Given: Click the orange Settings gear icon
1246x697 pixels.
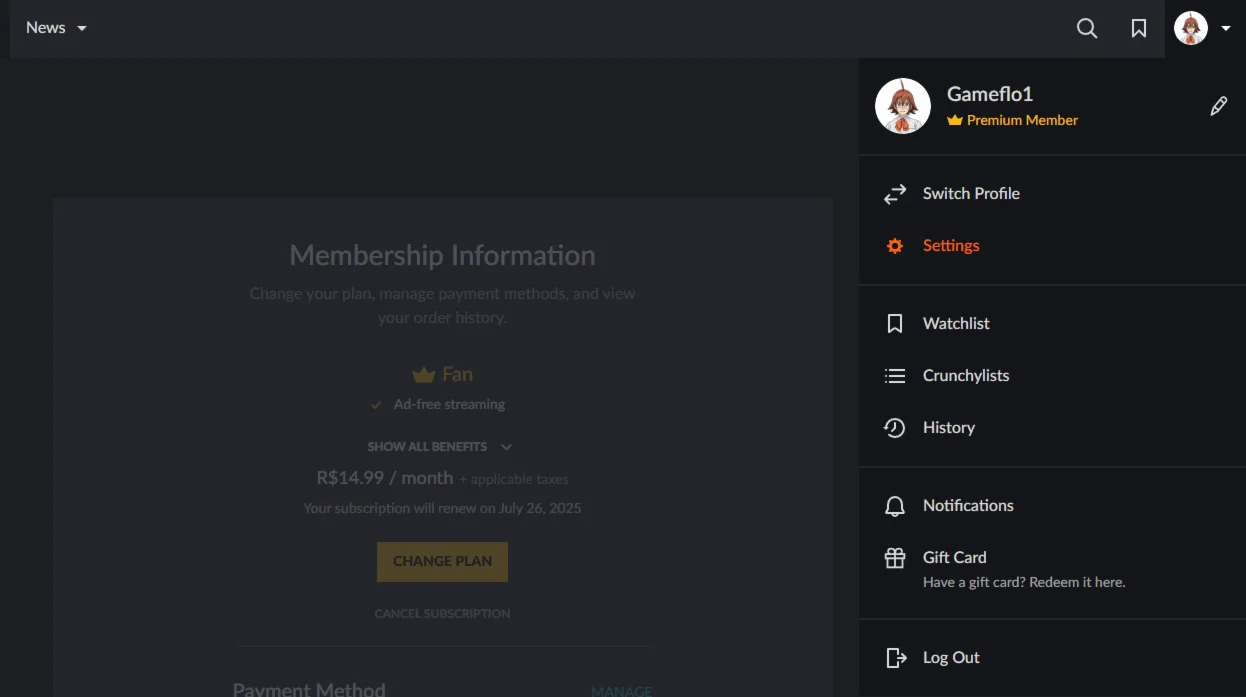Looking at the screenshot, I should click(x=895, y=246).
